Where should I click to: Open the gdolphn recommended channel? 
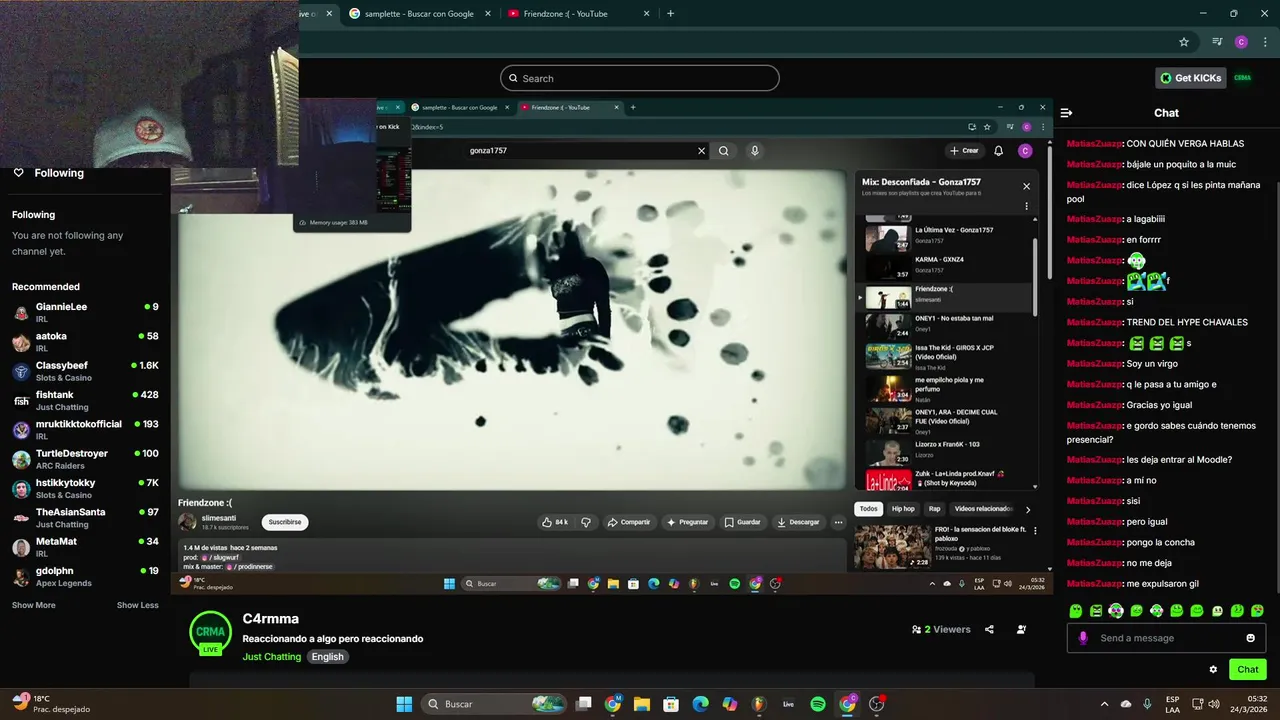[x=85, y=576]
